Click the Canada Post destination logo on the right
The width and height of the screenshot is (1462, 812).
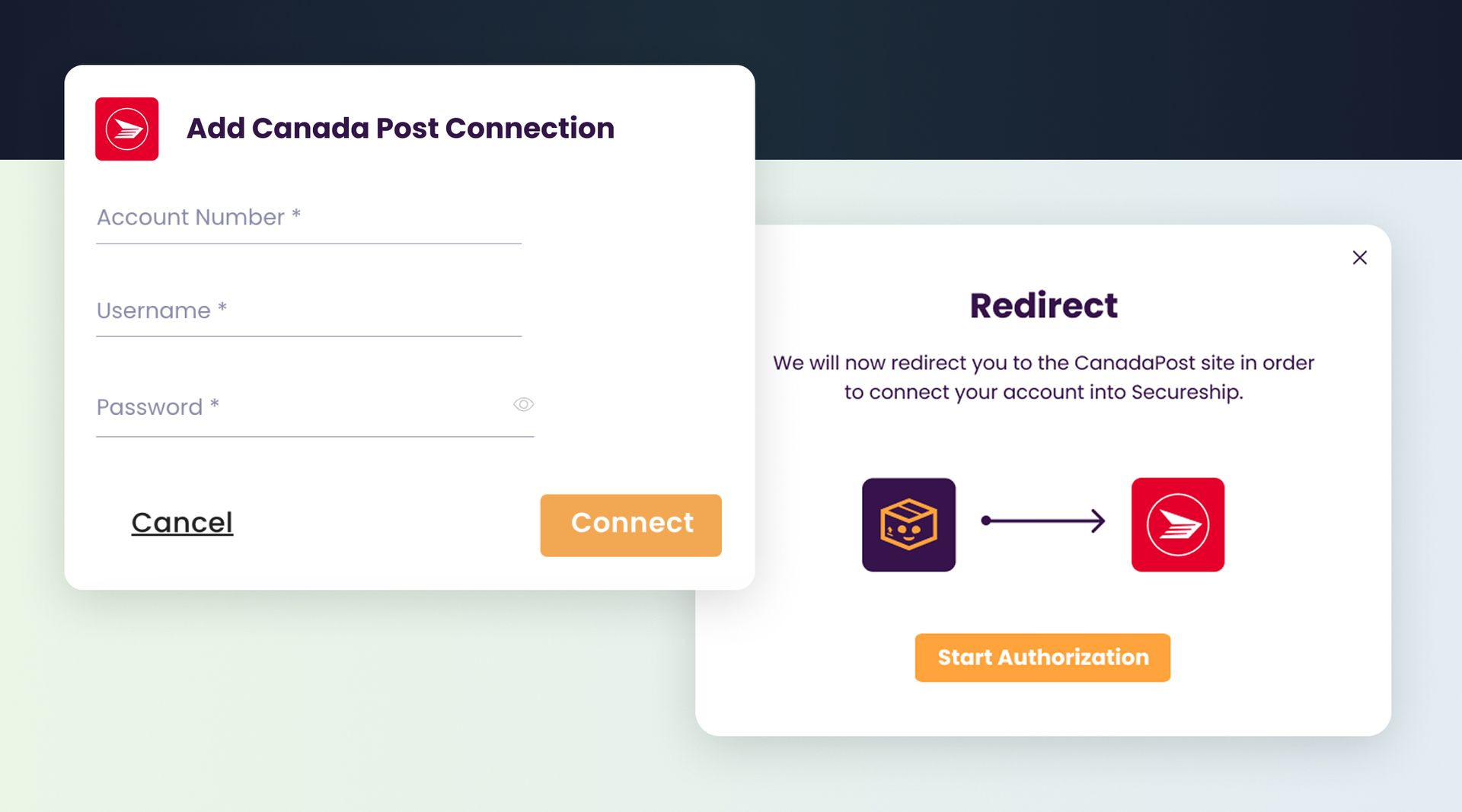(x=1178, y=525)
